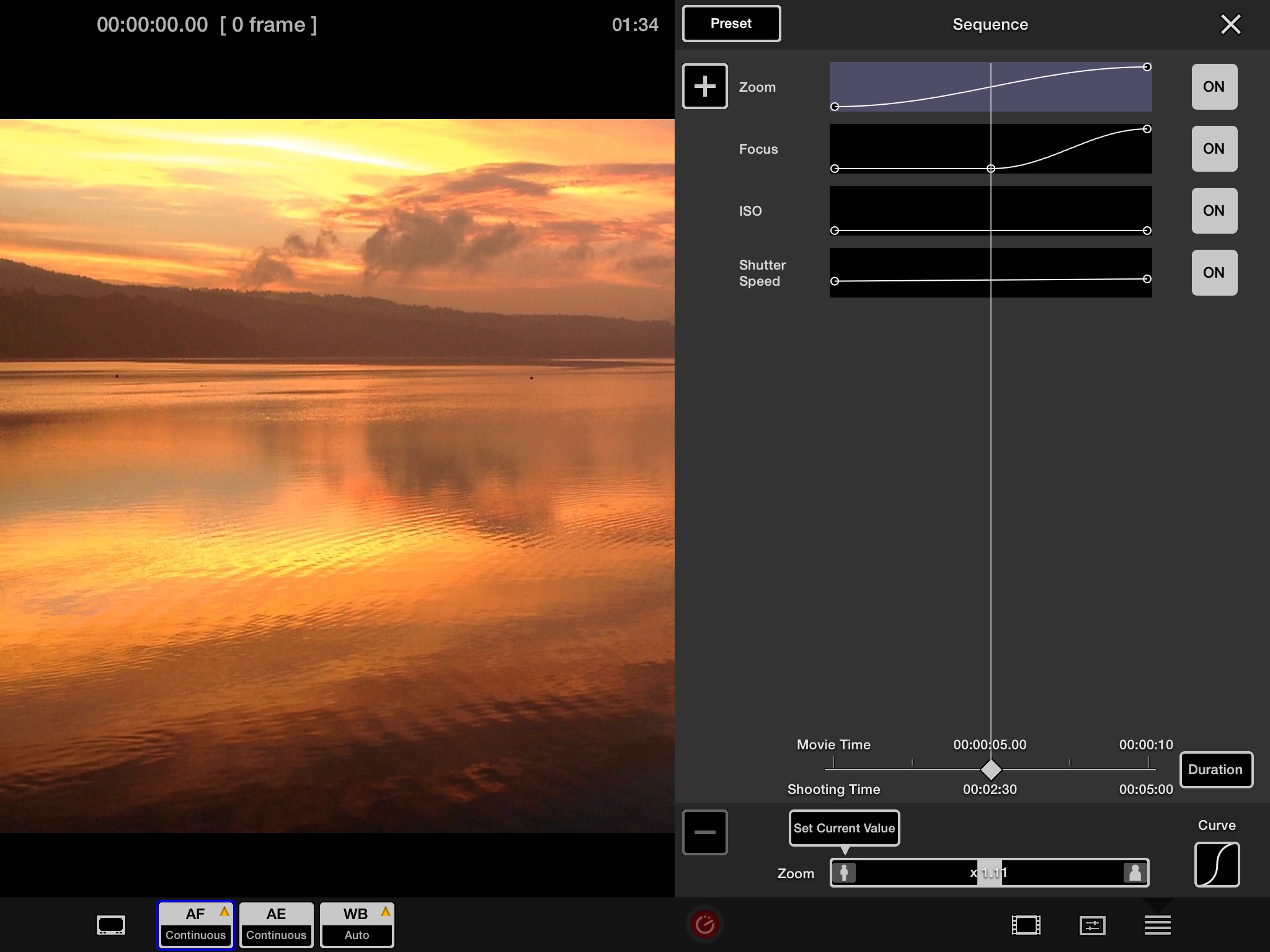Screen dimensions: 1270x952
Task: Click the AE Continuous label
Action: tap(275, 922)
